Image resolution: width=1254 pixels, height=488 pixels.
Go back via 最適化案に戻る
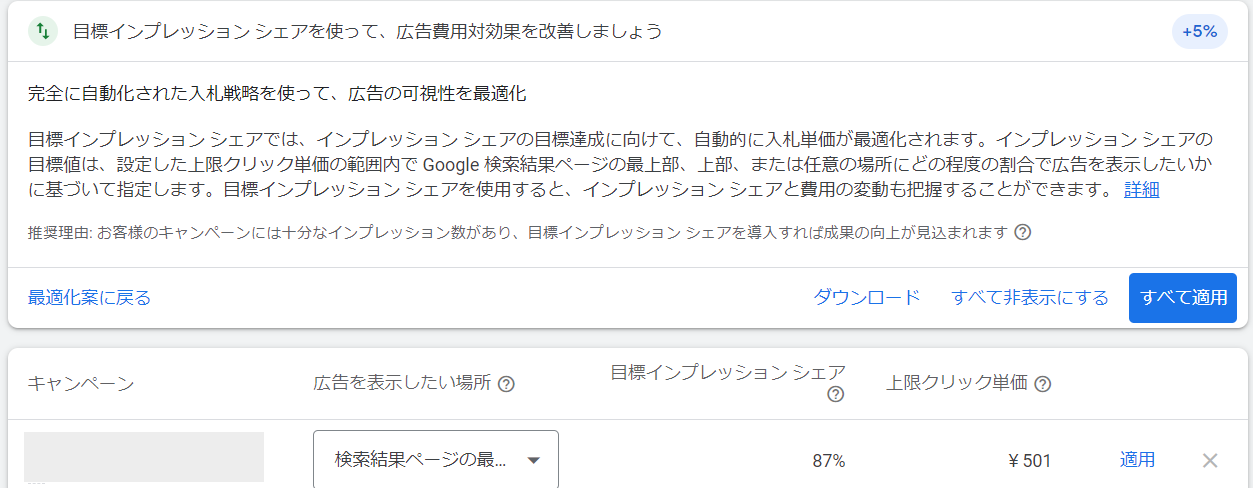tap(89, 298)
